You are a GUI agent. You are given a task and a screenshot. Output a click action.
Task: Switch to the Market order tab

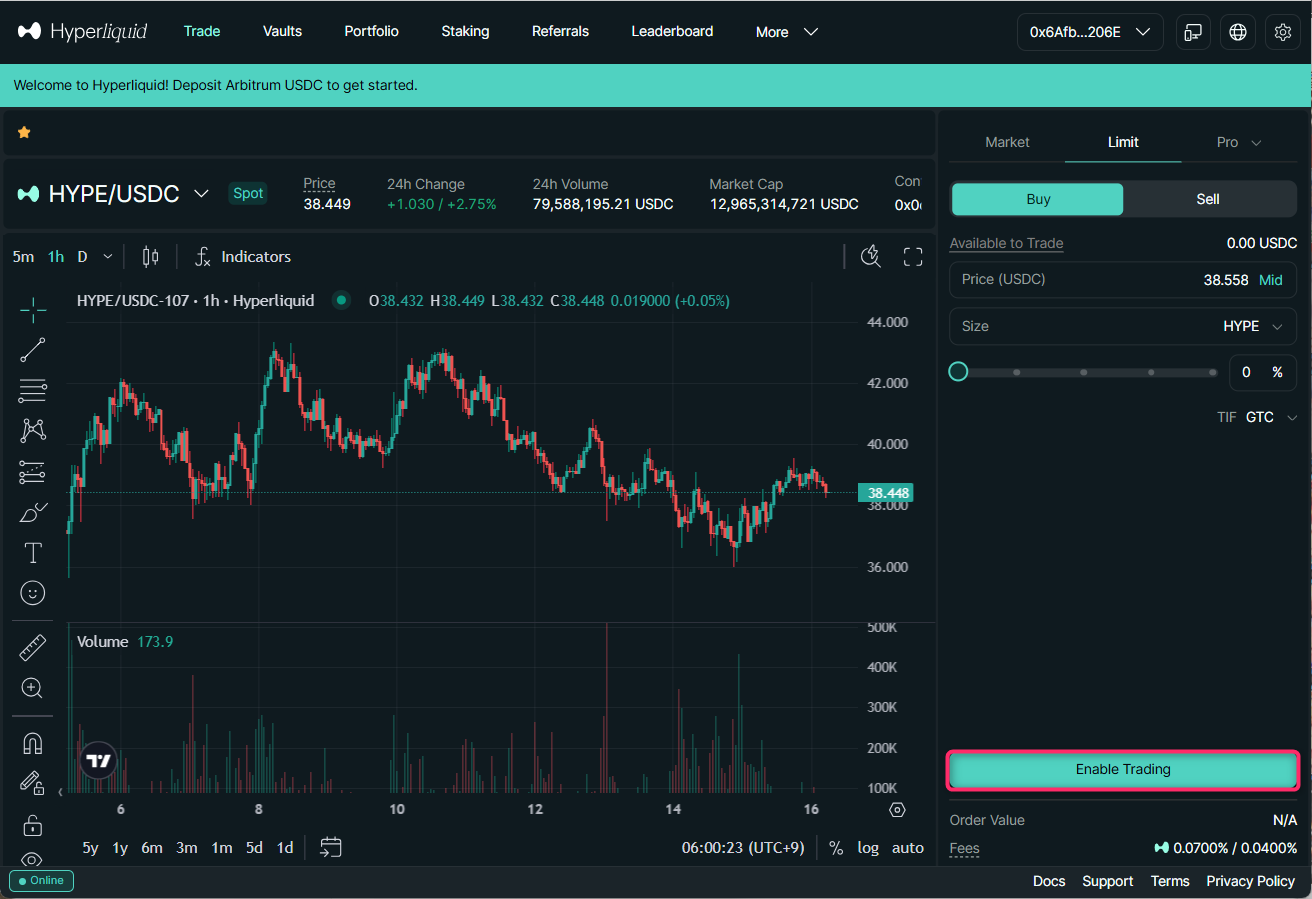click(1007, 142)
